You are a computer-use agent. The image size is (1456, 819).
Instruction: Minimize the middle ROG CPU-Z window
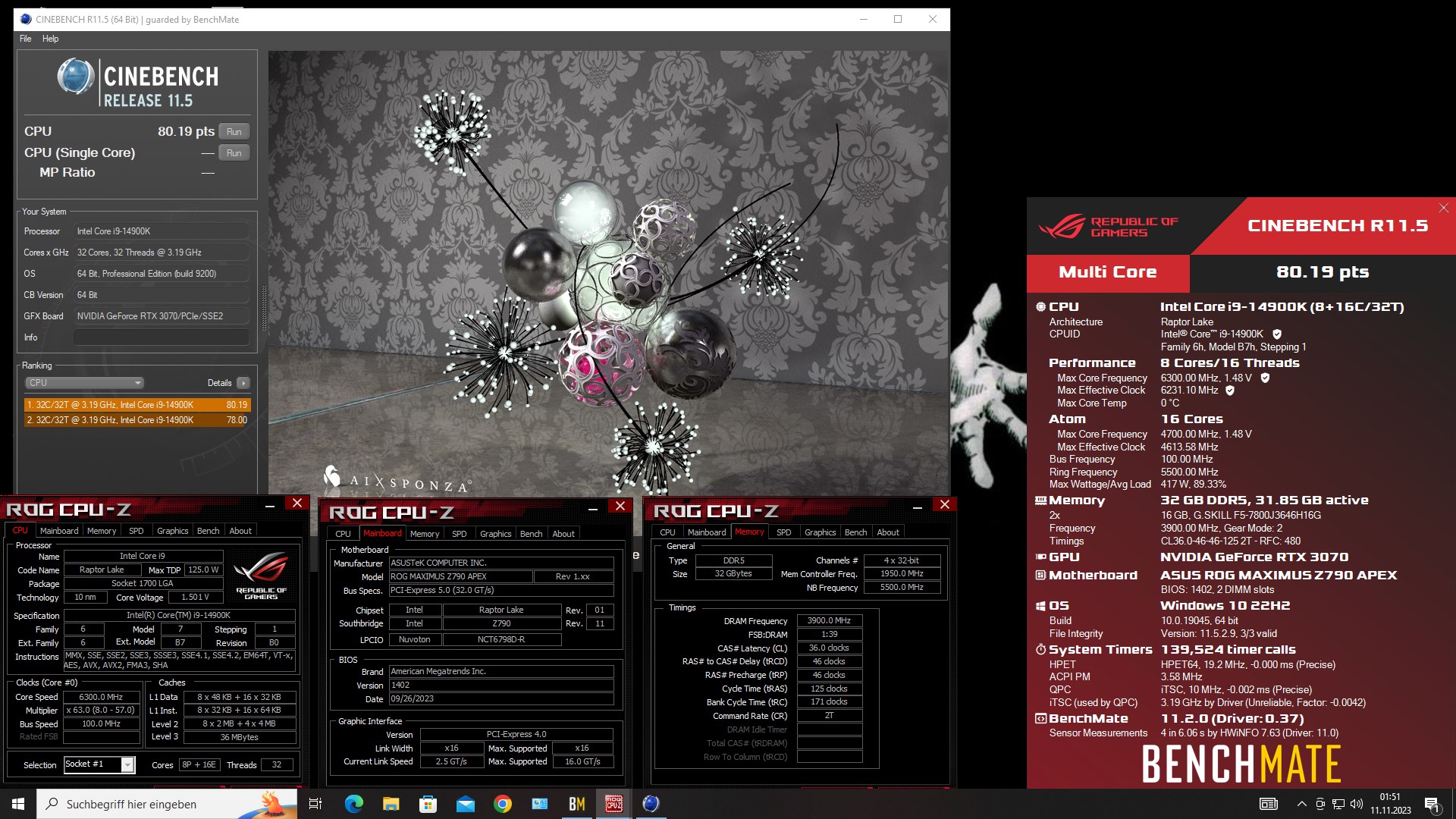tap(593, 507)
